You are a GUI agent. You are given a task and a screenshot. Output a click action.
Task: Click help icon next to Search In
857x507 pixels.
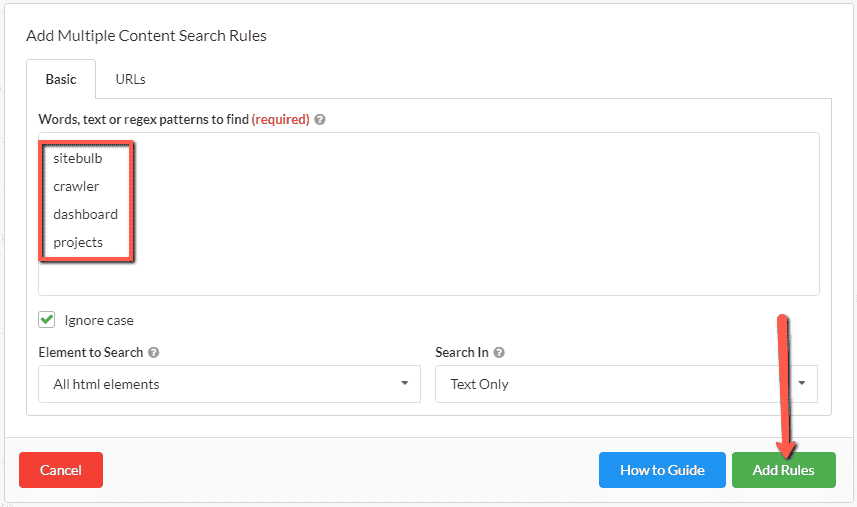click(x=499, y=352)
